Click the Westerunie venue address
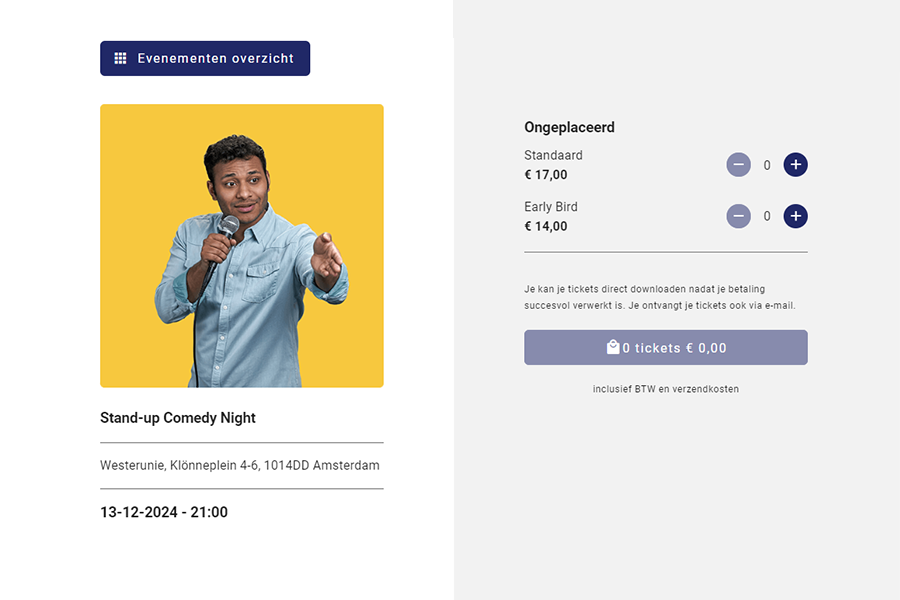Screen dimensions: 900x600 (240, 466)
